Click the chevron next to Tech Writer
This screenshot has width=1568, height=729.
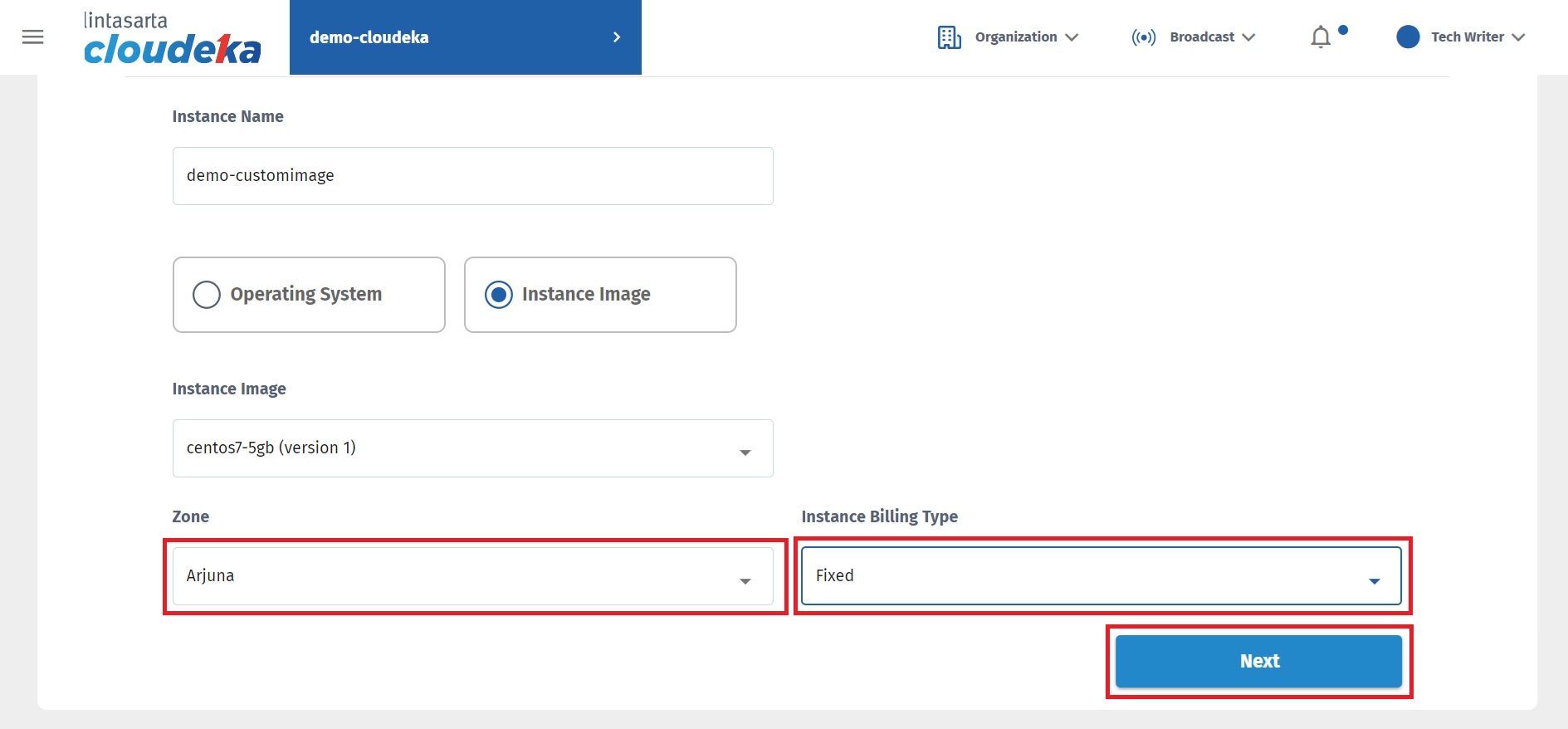1518,37
